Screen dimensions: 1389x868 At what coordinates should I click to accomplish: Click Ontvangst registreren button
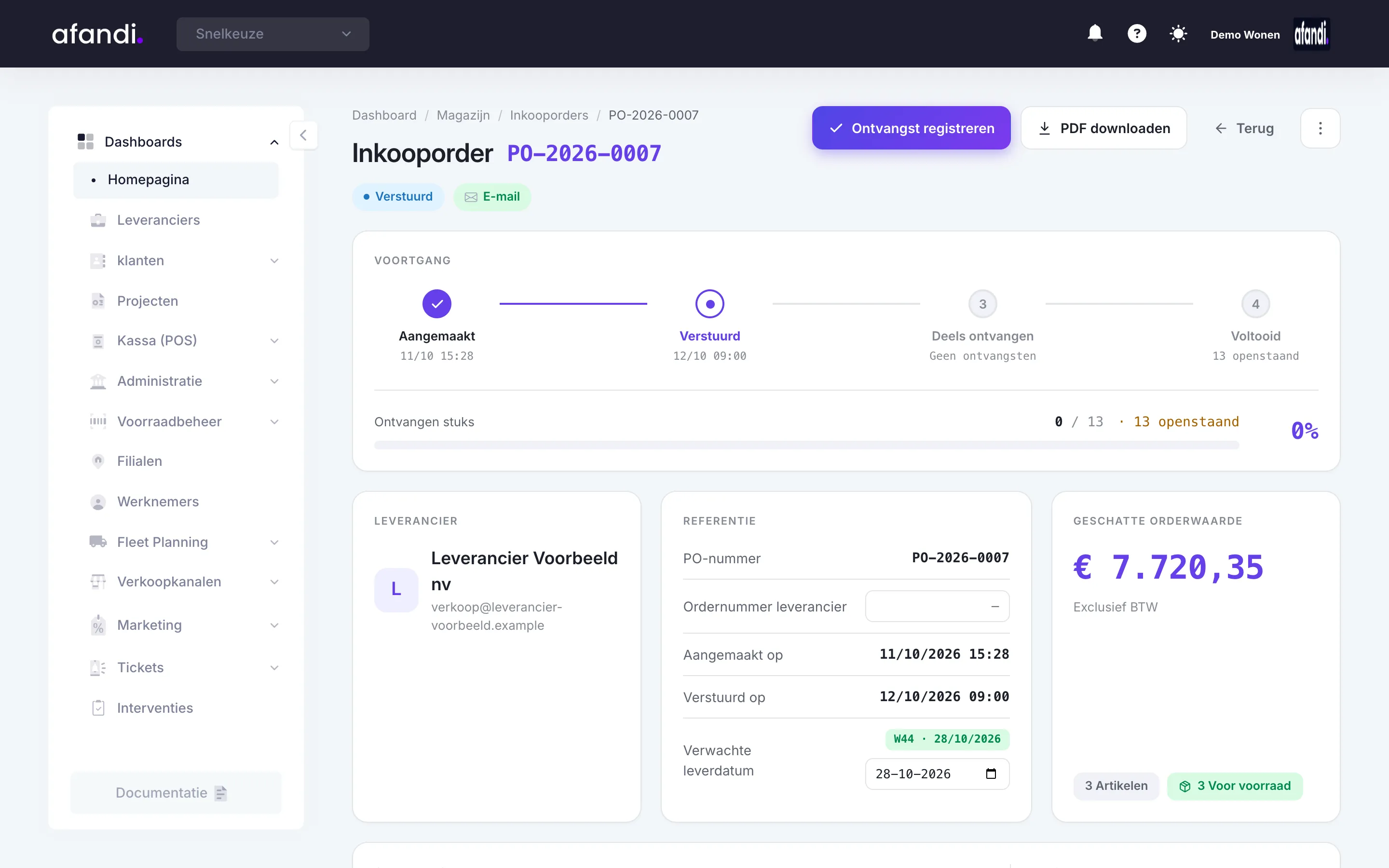911,128
